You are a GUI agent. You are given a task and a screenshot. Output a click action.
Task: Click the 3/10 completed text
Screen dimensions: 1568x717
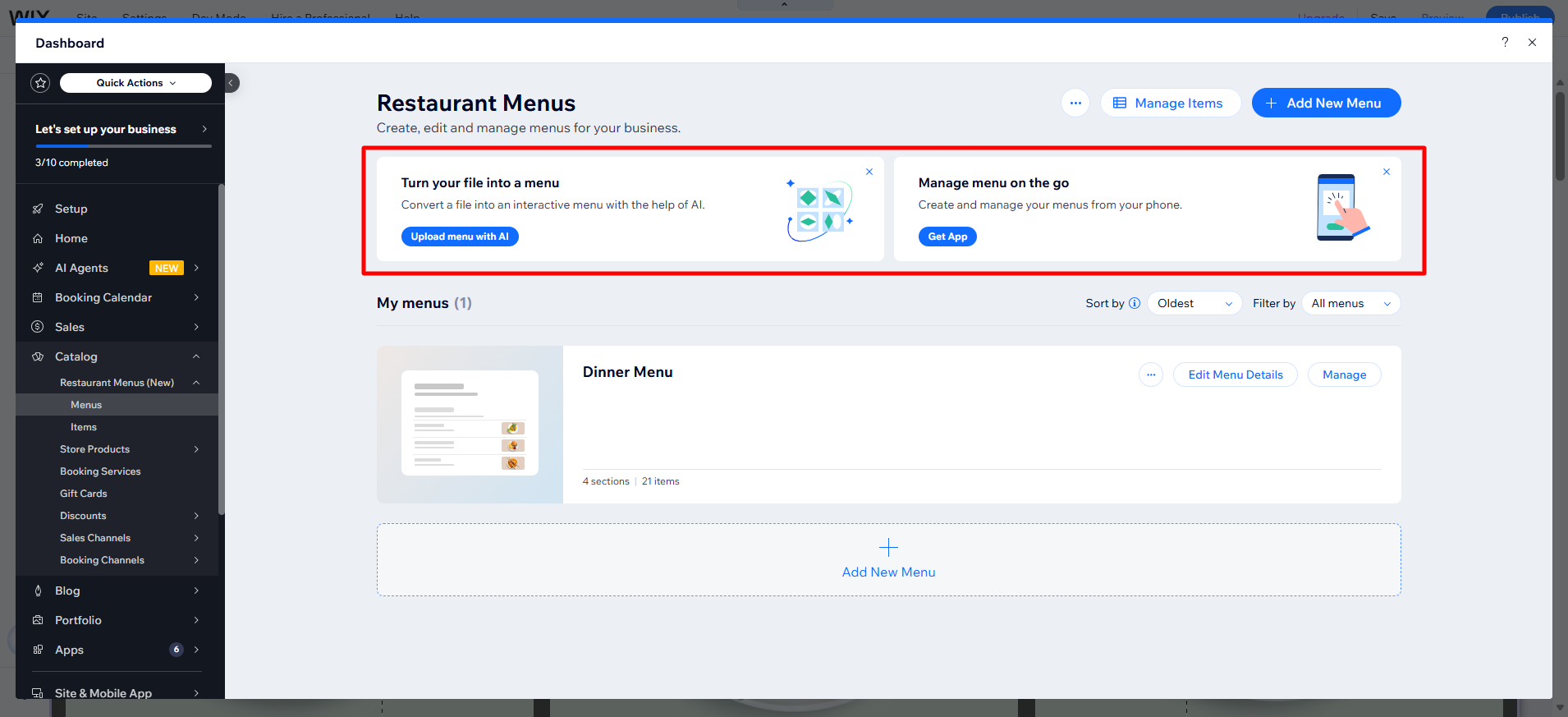click(x=71, y=163)
